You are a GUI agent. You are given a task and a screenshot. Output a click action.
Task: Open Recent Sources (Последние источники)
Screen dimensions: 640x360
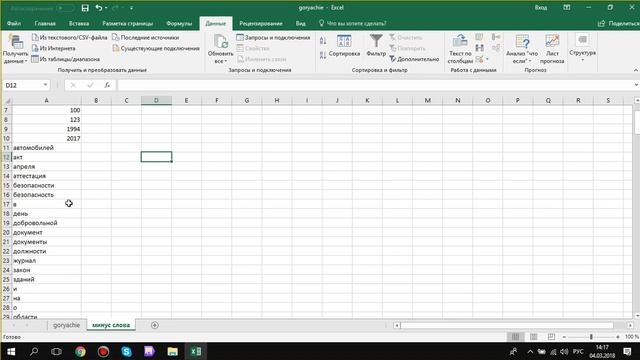tap(146, 38)
